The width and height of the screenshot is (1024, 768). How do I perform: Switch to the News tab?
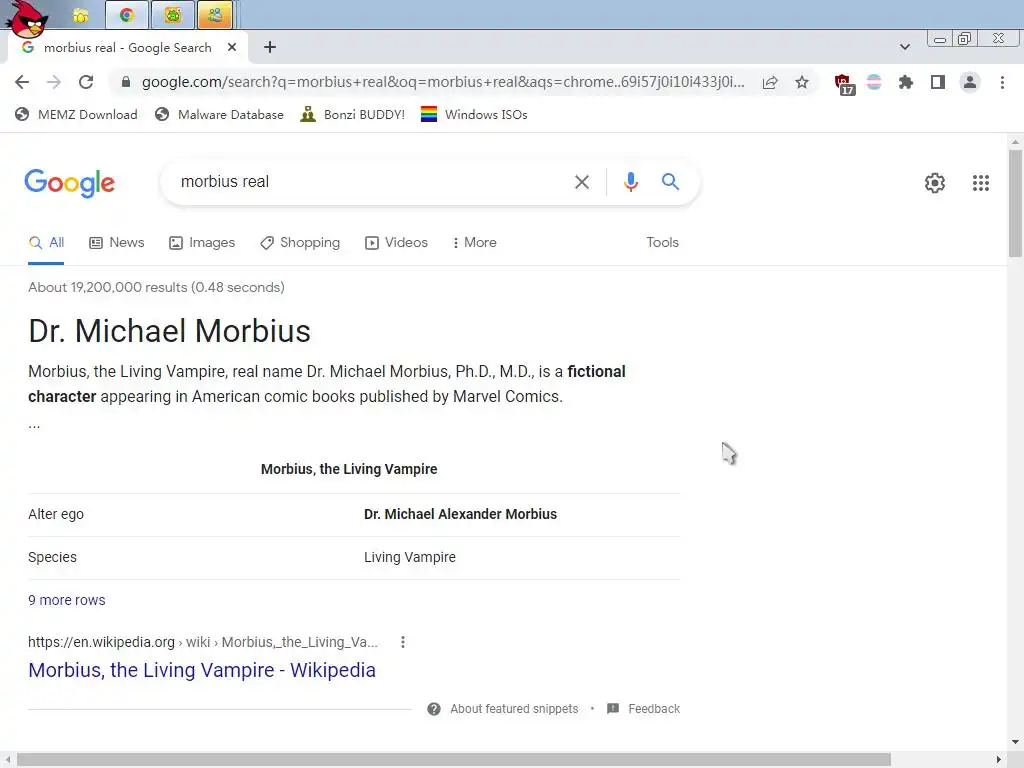click(x=117, y=242)
